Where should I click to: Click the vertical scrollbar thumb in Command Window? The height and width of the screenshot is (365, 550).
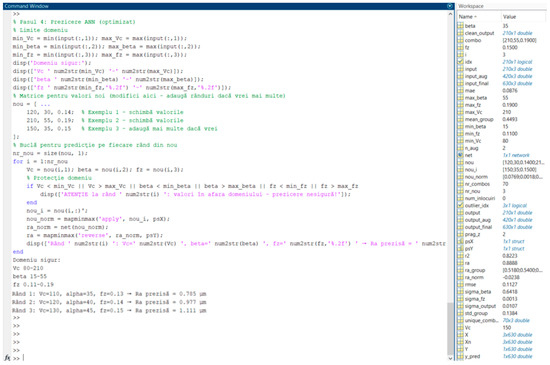click(450, 329)
